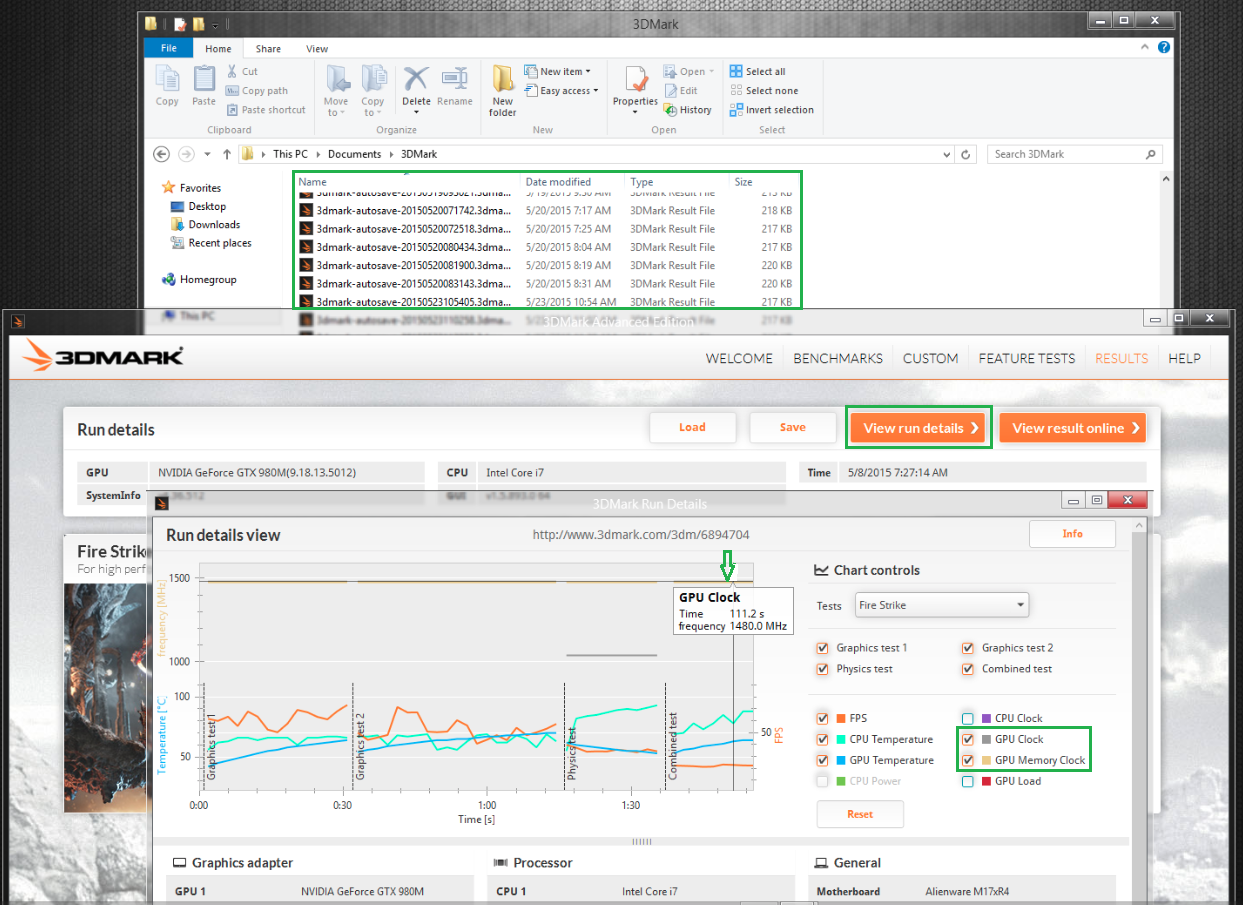Click the Load button
The width and height of the screenshot is (1243, 905).
[x=692, y=427]
